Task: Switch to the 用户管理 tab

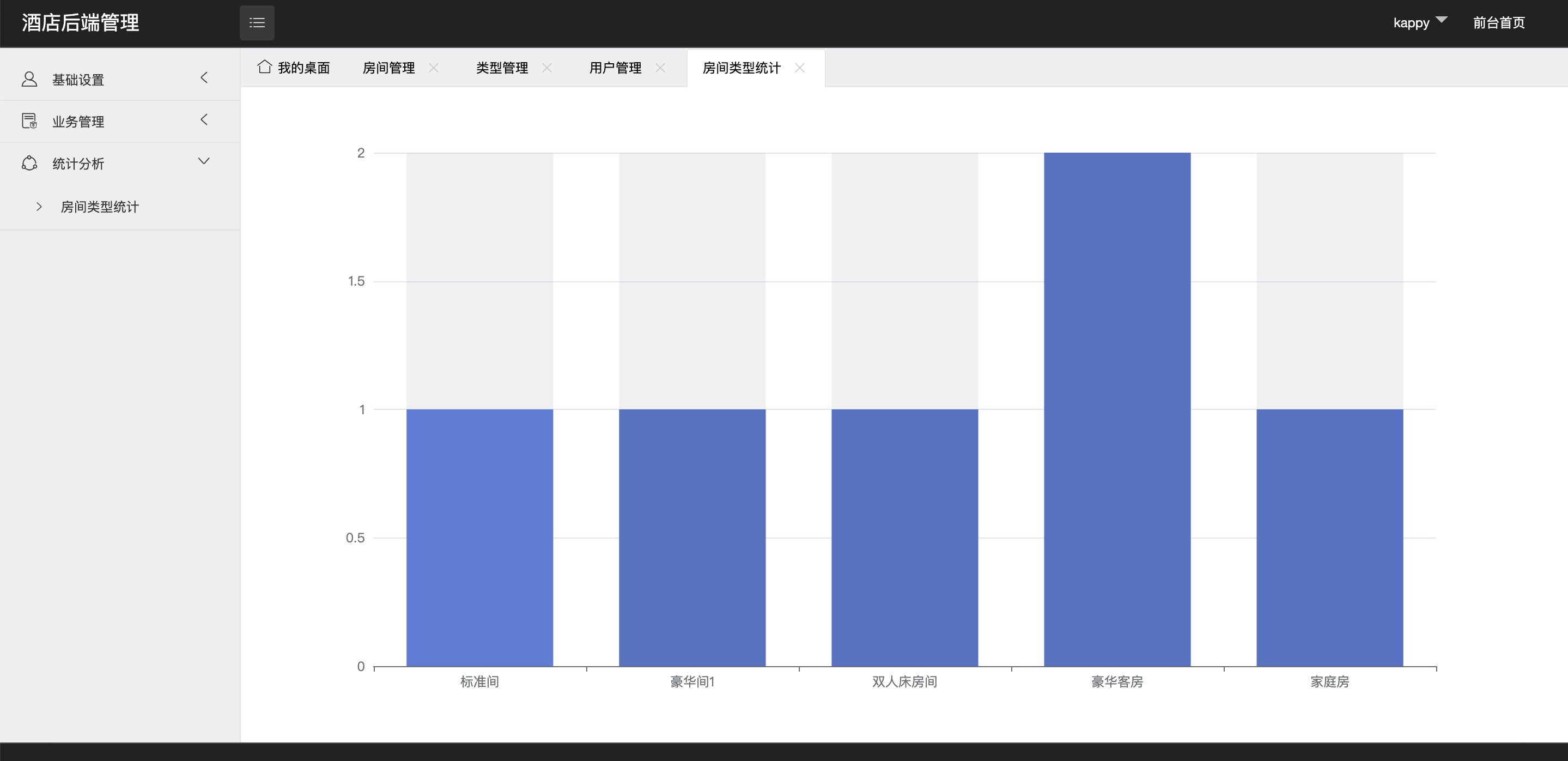Action: [616, 68]
